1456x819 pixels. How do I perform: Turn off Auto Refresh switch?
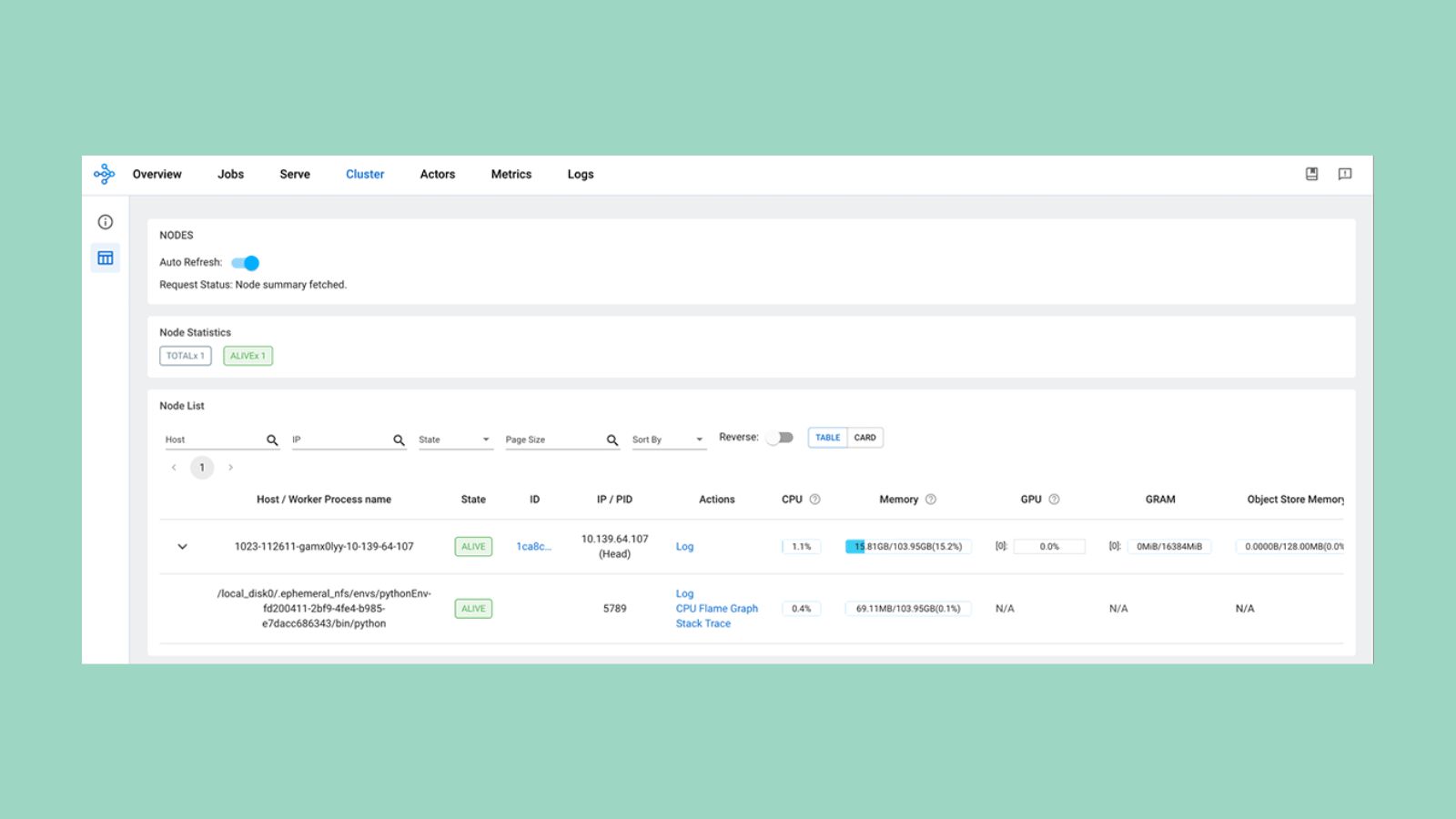pyautogui.click(x=245, y=263)
